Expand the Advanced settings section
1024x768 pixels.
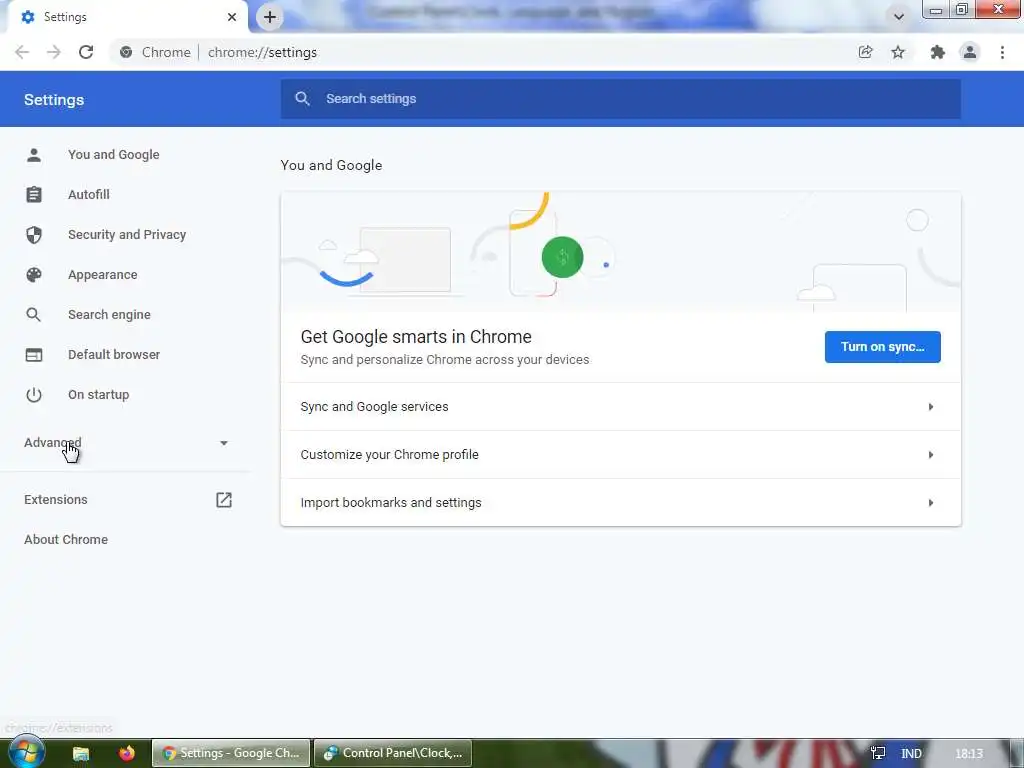(53, 442)
